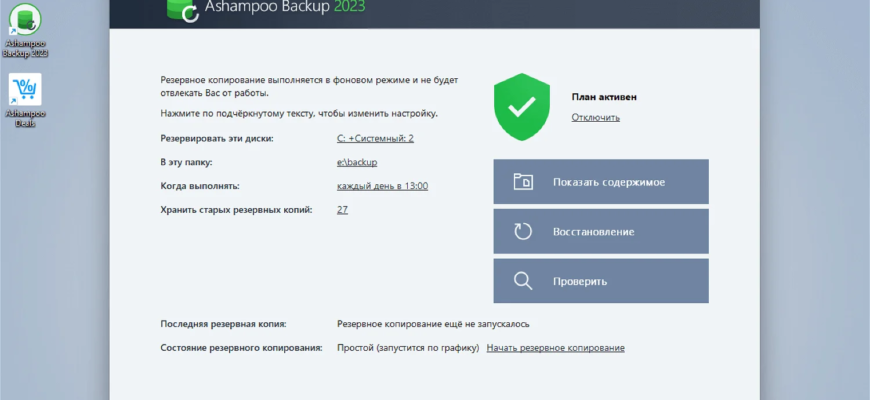870x400 pixels.
Task: Click the Восстановление button
Action: pos(601,231)
